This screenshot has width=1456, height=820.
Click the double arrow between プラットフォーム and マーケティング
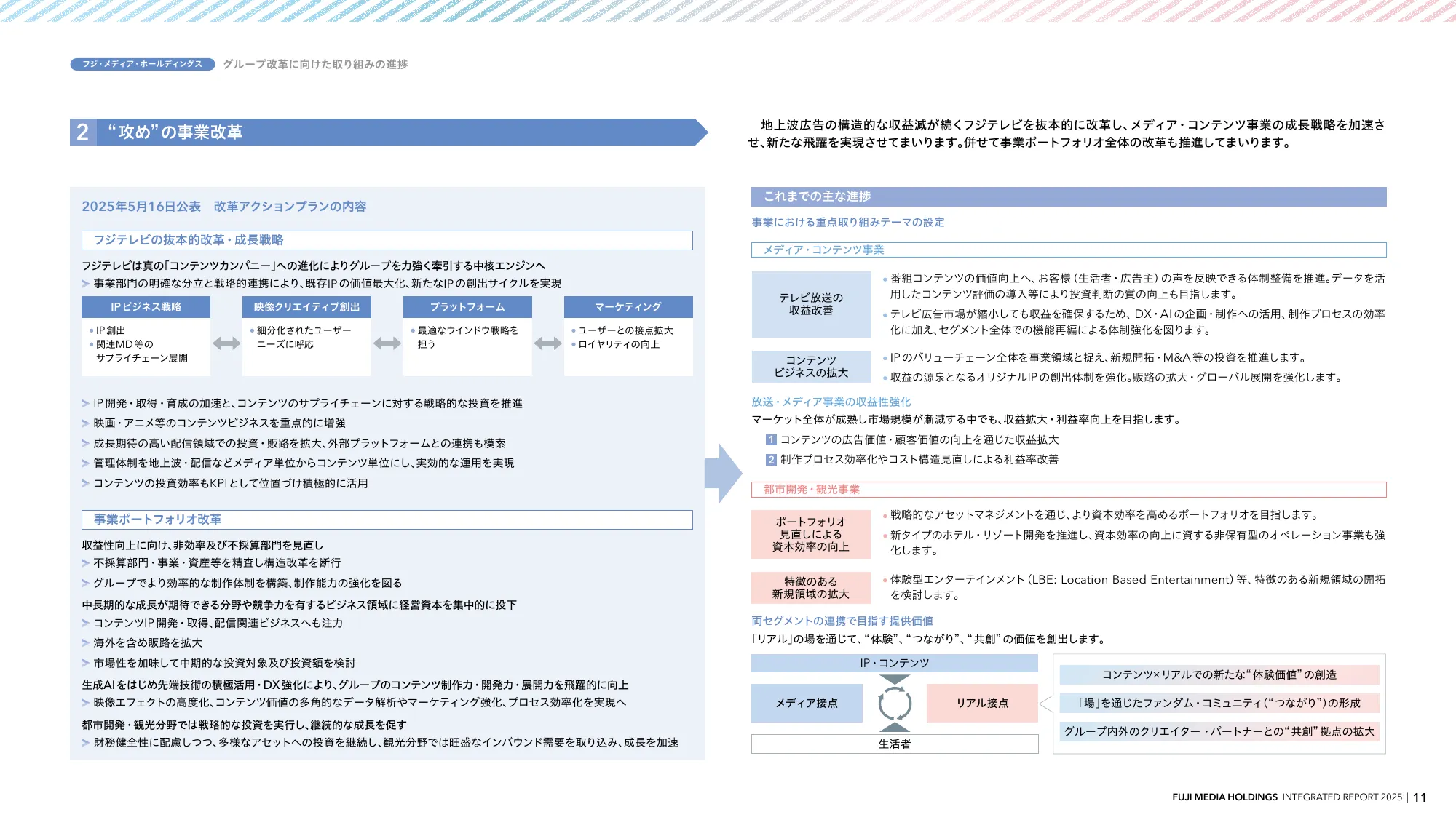[548, 343]
